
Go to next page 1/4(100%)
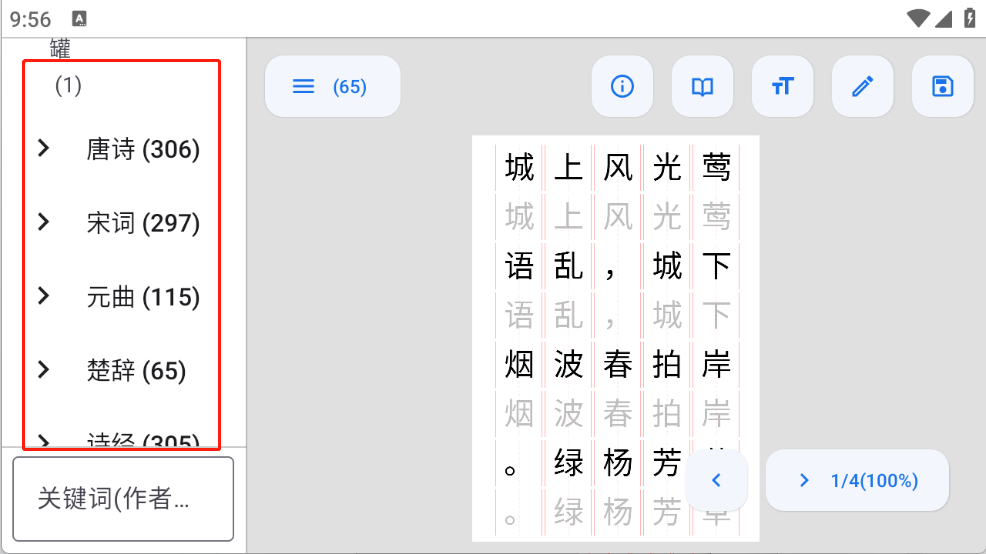tap(857, 481)
